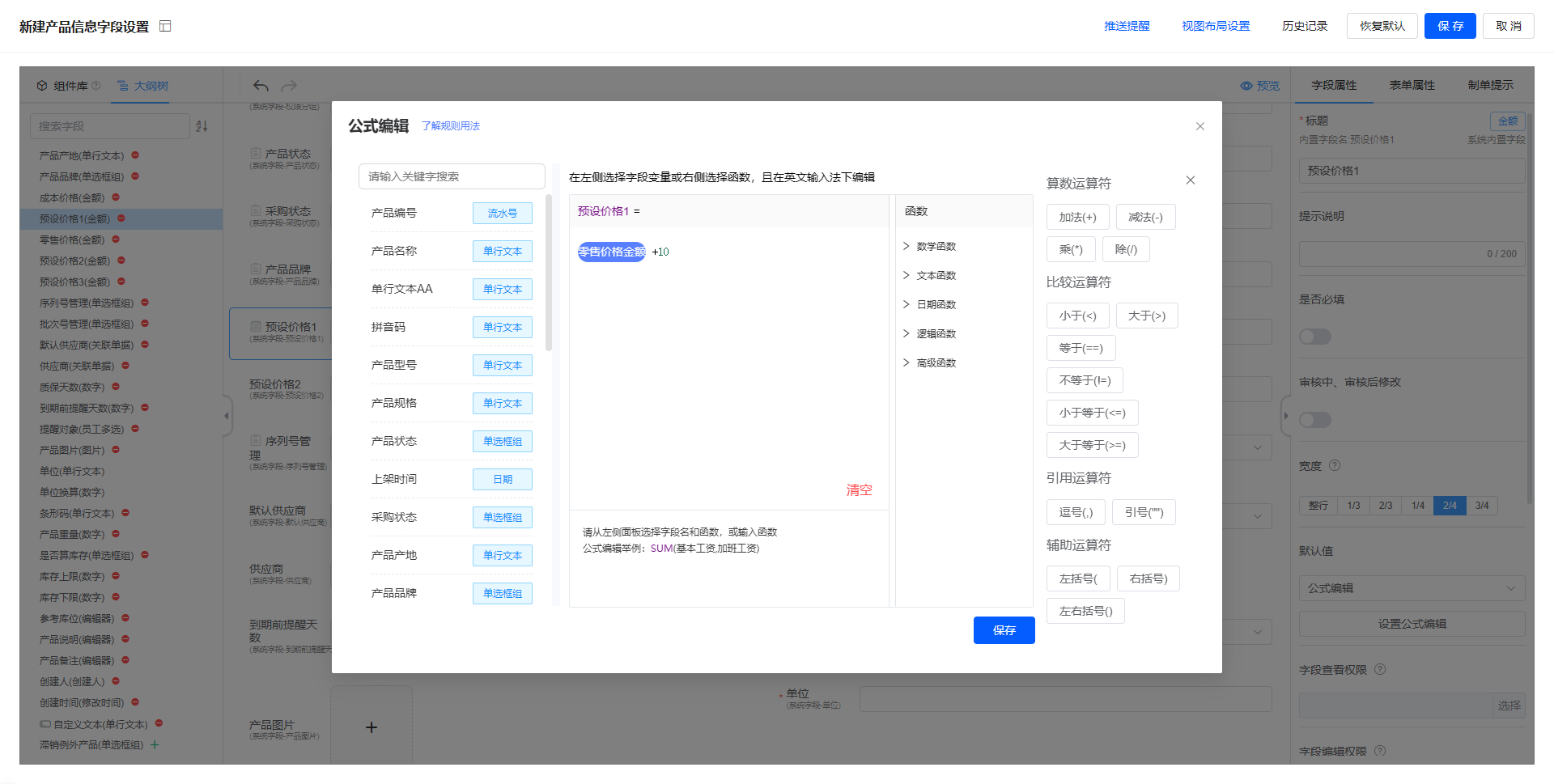Open the 默认值 公式编辑 dropdown
The height and width of the screenshot is (784, 1554).
(x=1412, y=588)
